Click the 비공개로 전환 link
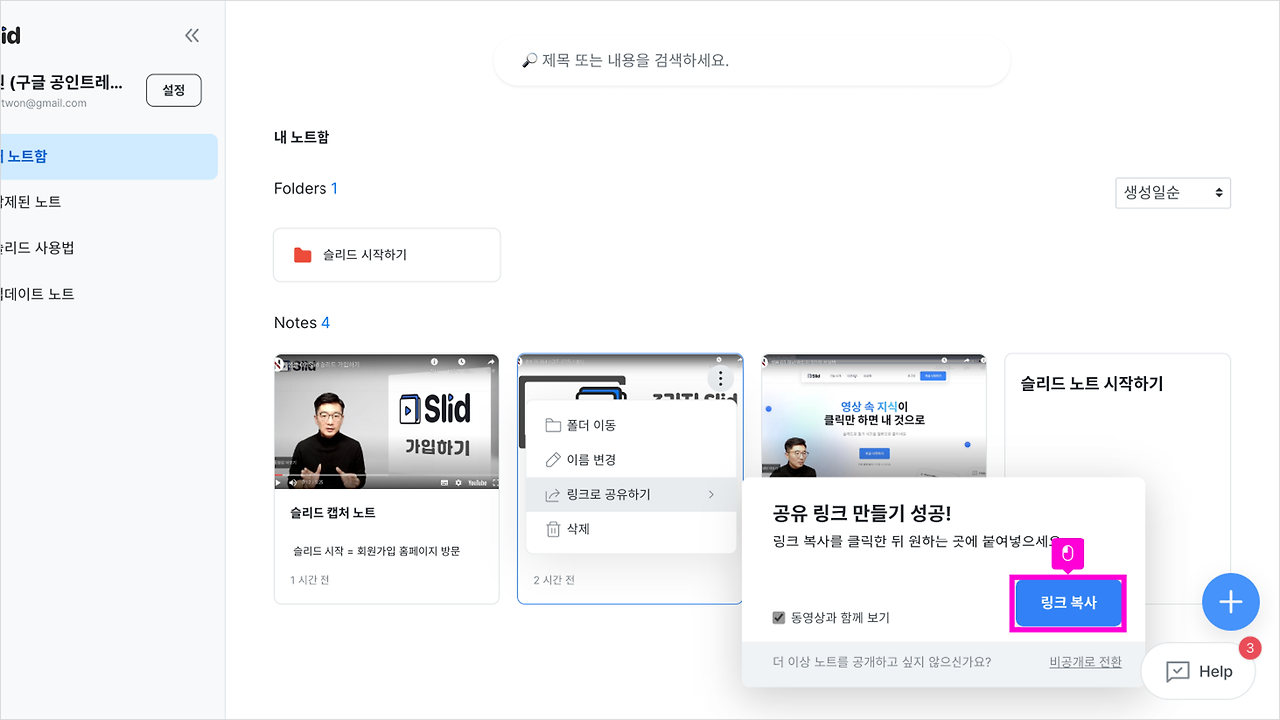 1085,661
